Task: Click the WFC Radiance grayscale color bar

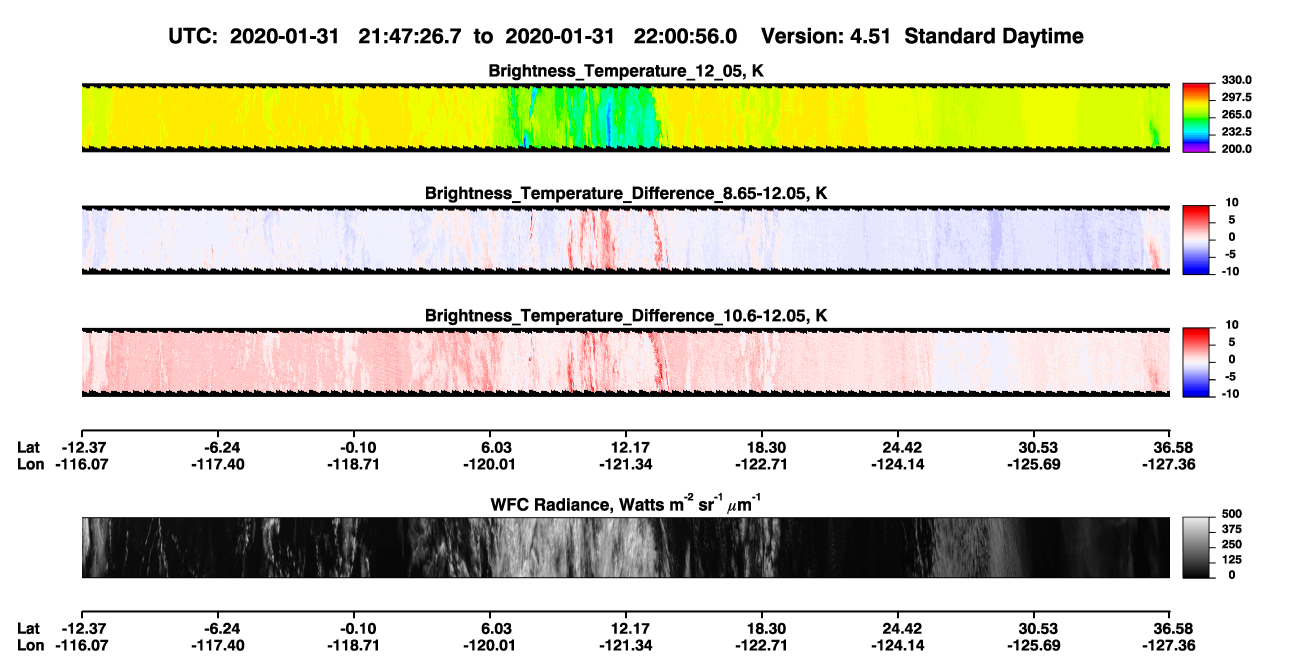Action: coord(1196,547)
